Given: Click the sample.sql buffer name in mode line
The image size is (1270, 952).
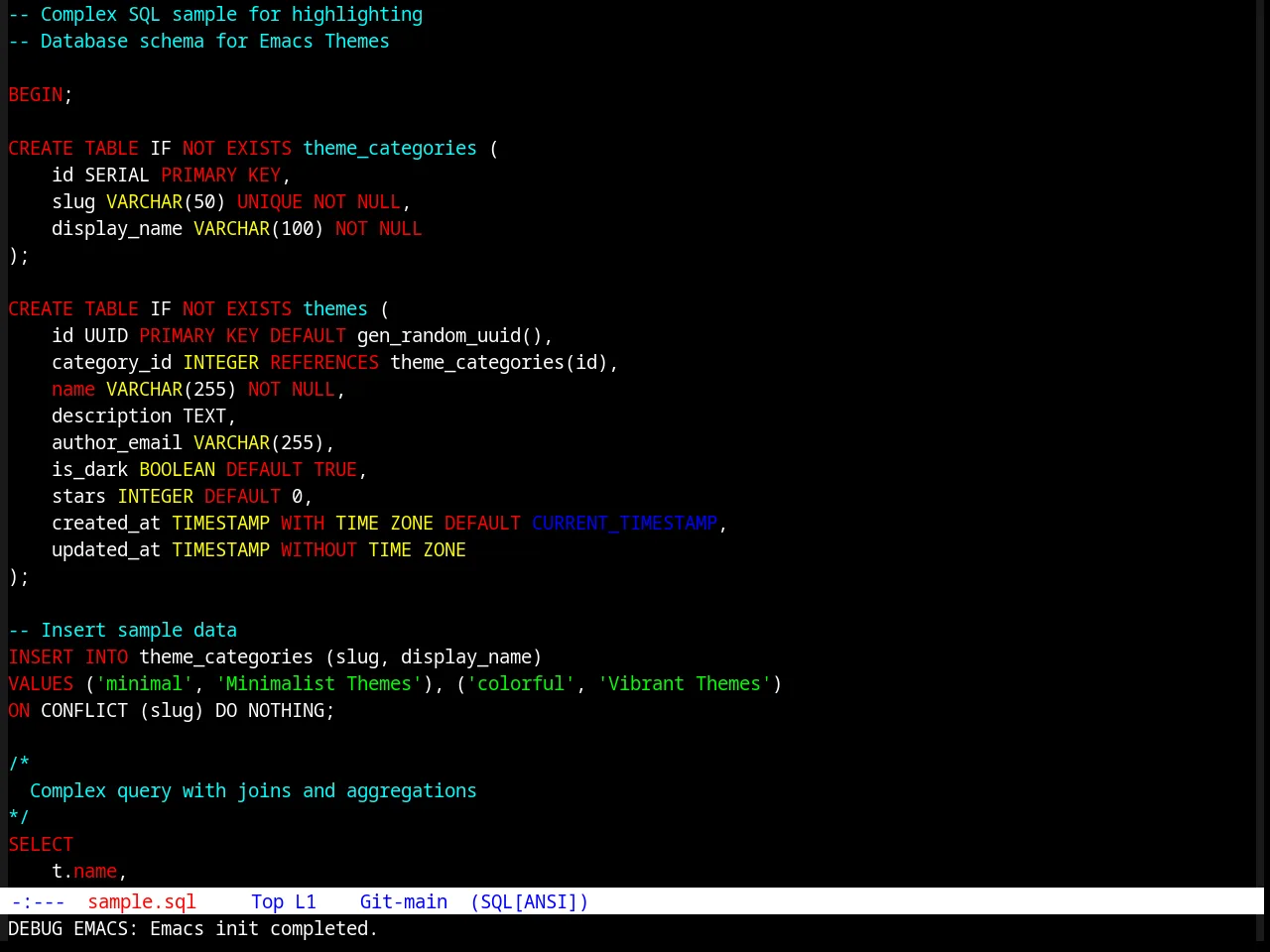Looking at the screenshot, I should (x=142, y=901).
